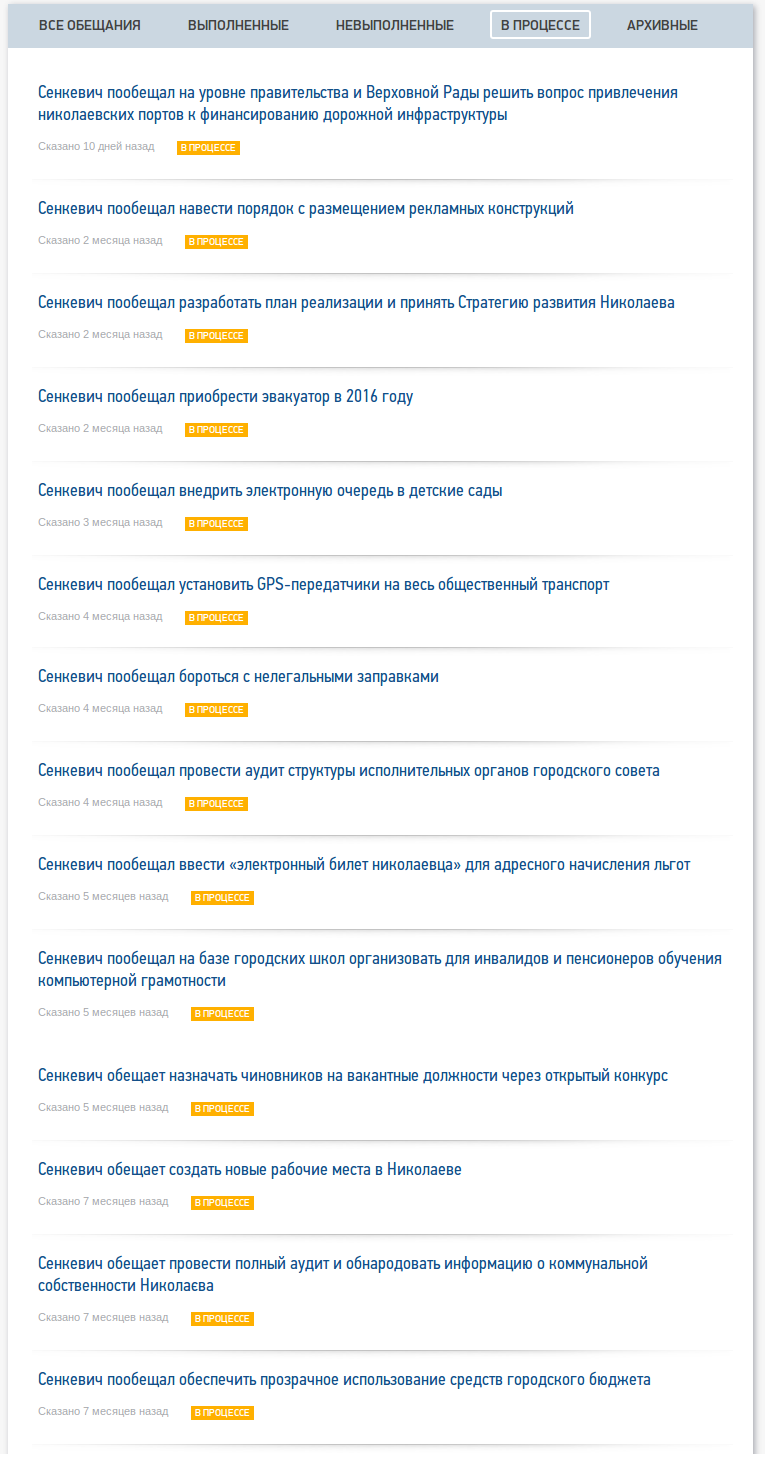Click the В ПРОЦЕССЕ badge under the эвакуатор promise
The height and width of the screenshot is (1458, 765).
(x=216, y=430)
